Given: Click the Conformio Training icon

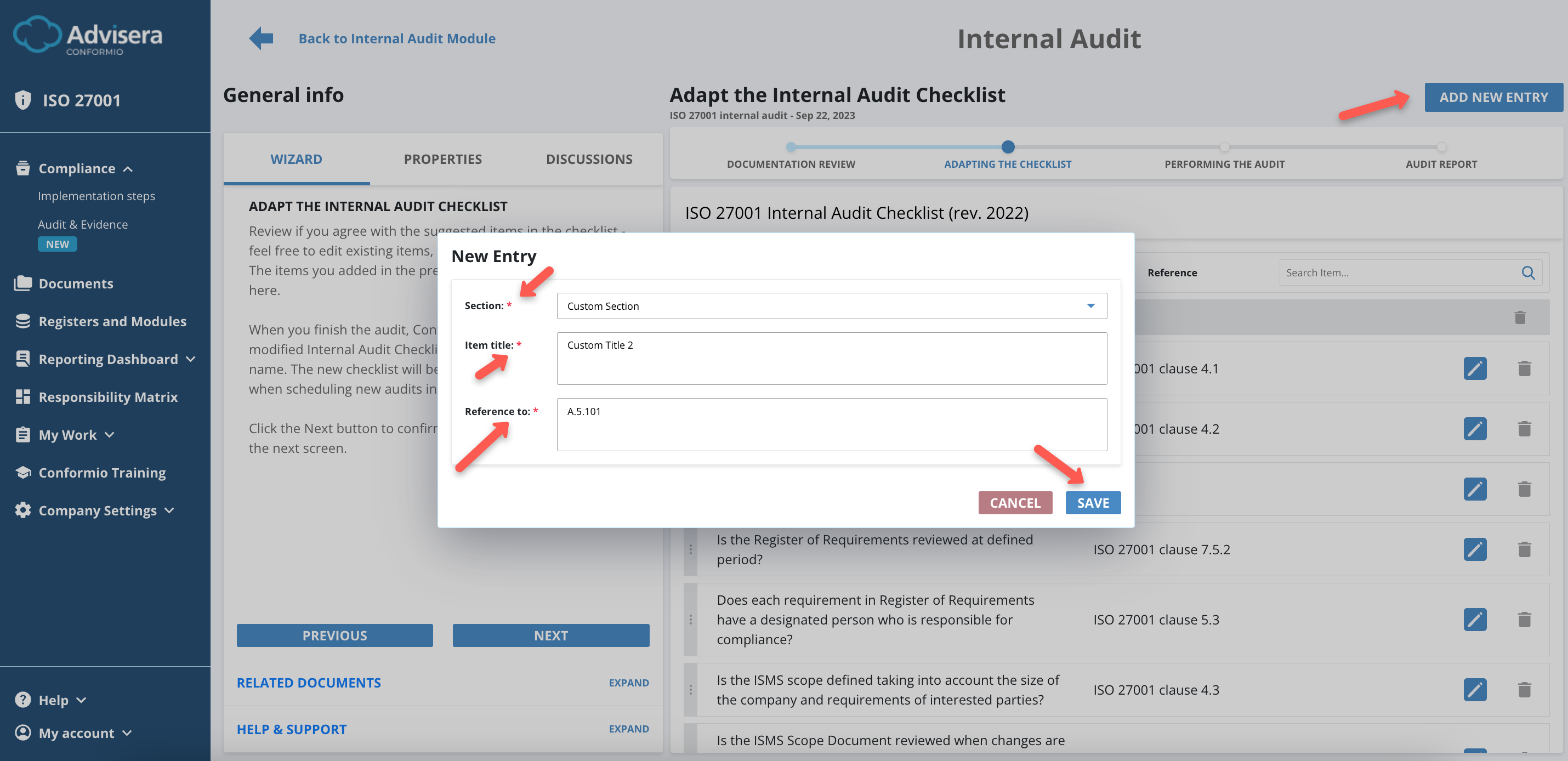Looking at the screenshot, I should 22,472.
